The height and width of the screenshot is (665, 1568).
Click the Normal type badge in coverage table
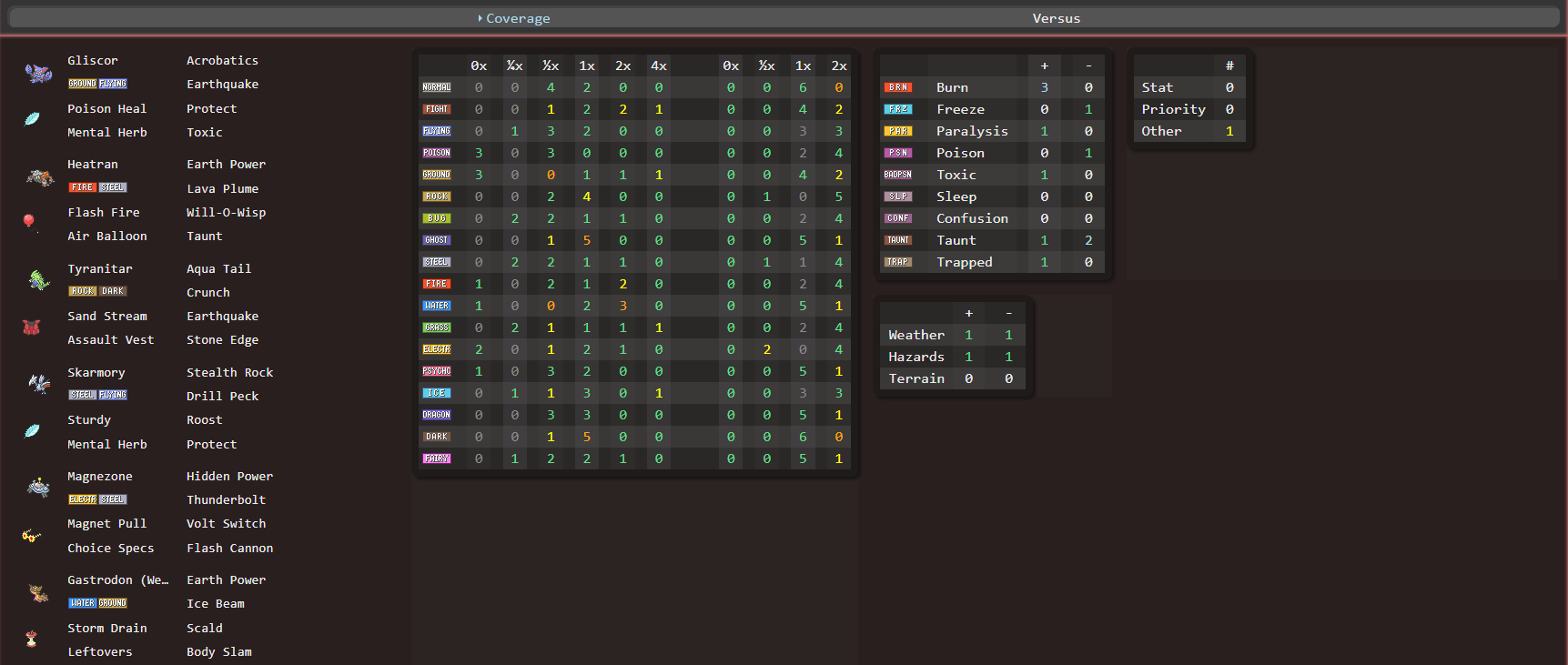[x=437, y=87]
